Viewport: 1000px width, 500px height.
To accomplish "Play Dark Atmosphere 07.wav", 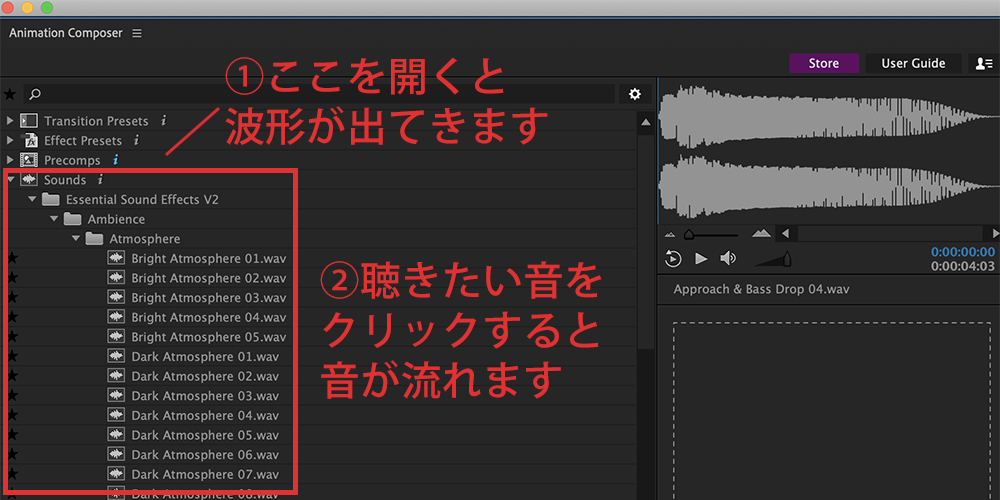I will point(205,474).
